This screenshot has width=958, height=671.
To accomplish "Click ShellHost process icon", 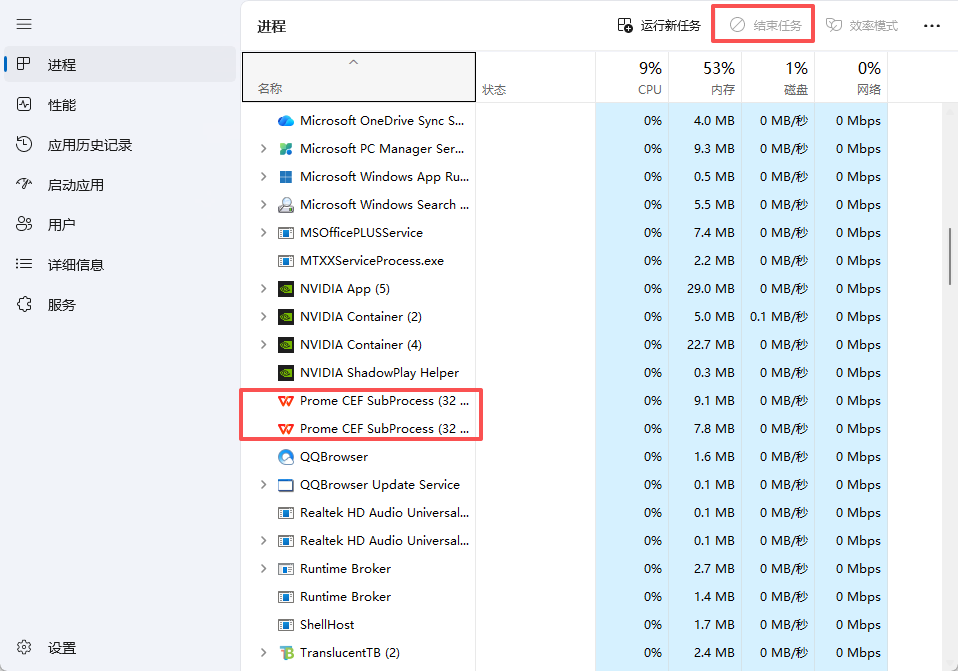I will click(x=285, y=625).
